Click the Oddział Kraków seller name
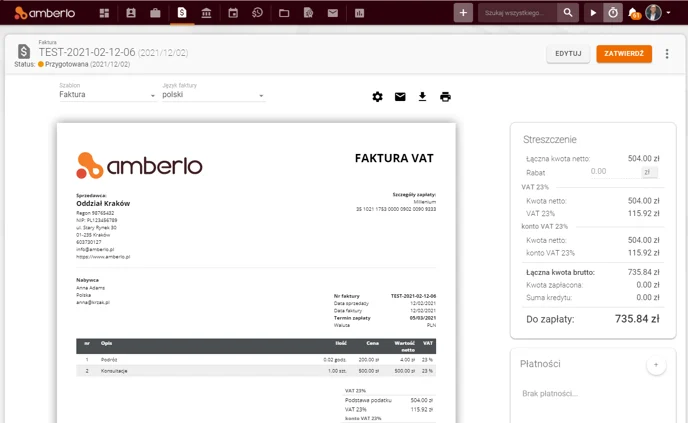688x423 pixels. click(x=103, y=203)
